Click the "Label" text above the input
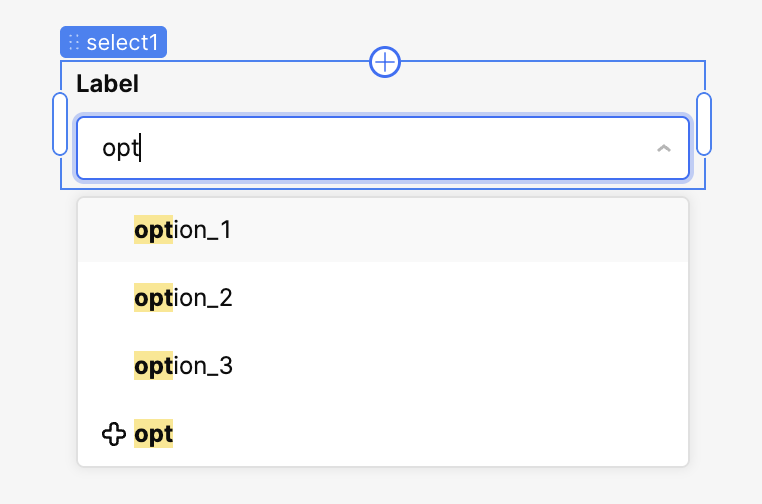The image size is (762, 504). click(107, 84)
